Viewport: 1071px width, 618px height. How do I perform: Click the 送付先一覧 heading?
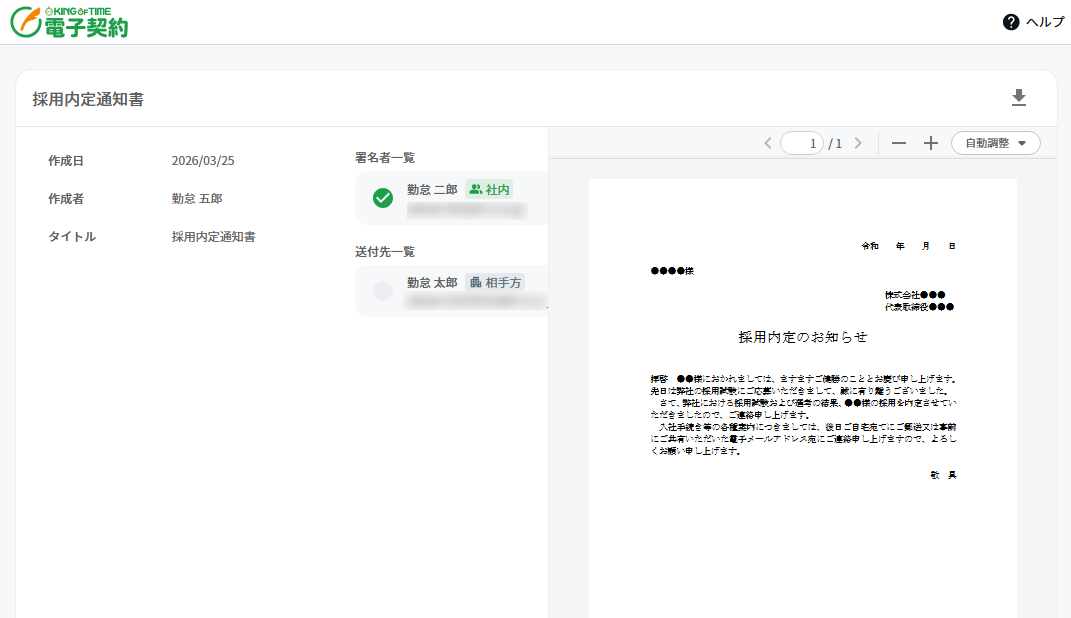[x=385, y=252]
